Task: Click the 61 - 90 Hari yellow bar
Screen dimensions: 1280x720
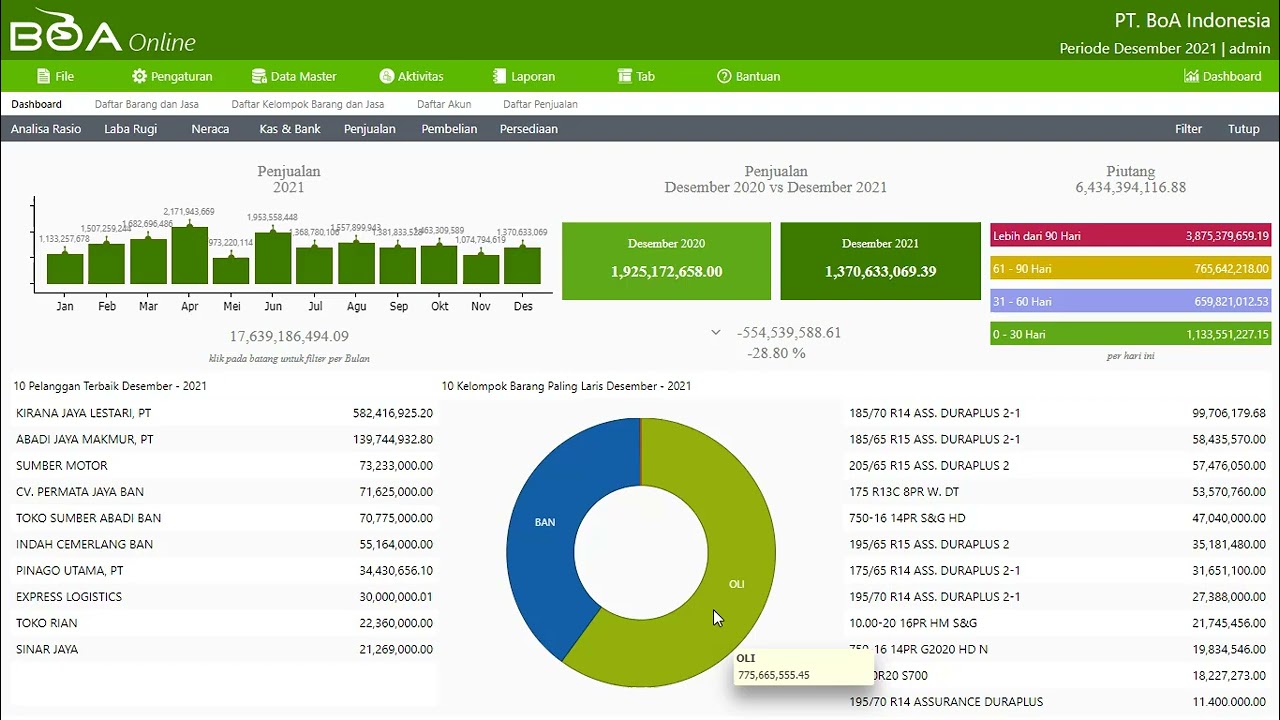Action: 1131,269
